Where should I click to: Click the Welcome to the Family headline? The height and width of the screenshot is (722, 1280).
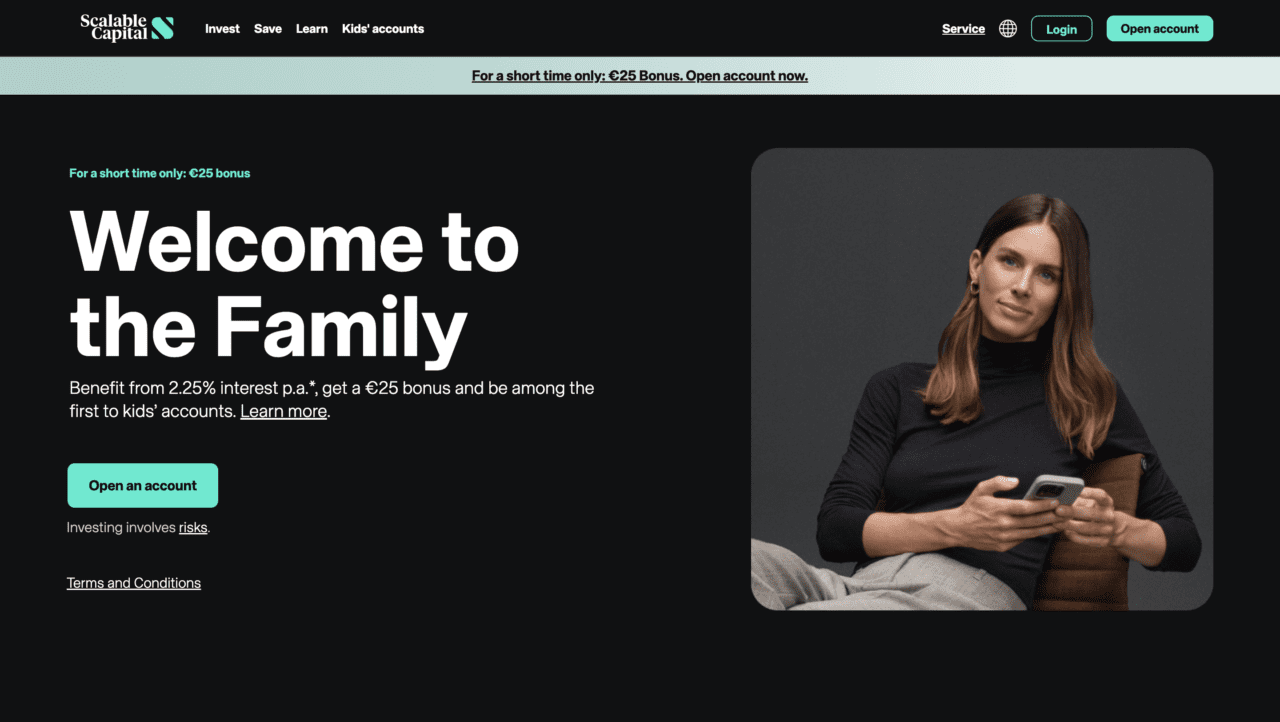click(x=294, y=285)
